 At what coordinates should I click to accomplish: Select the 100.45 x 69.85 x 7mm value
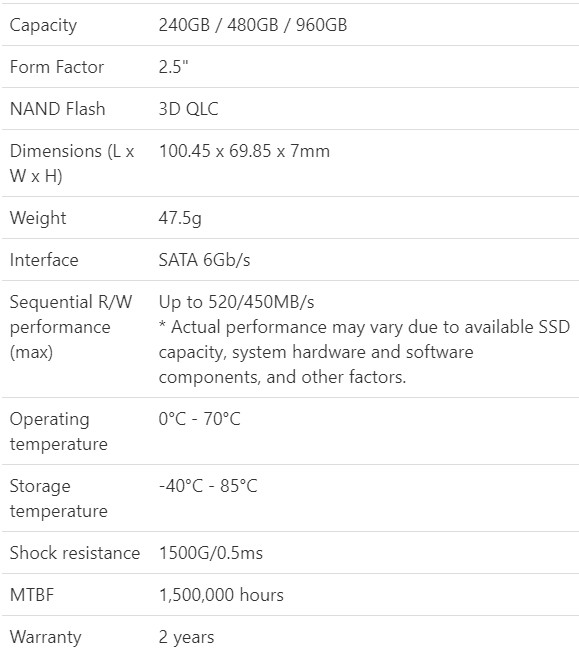click(x=244, y=151)
